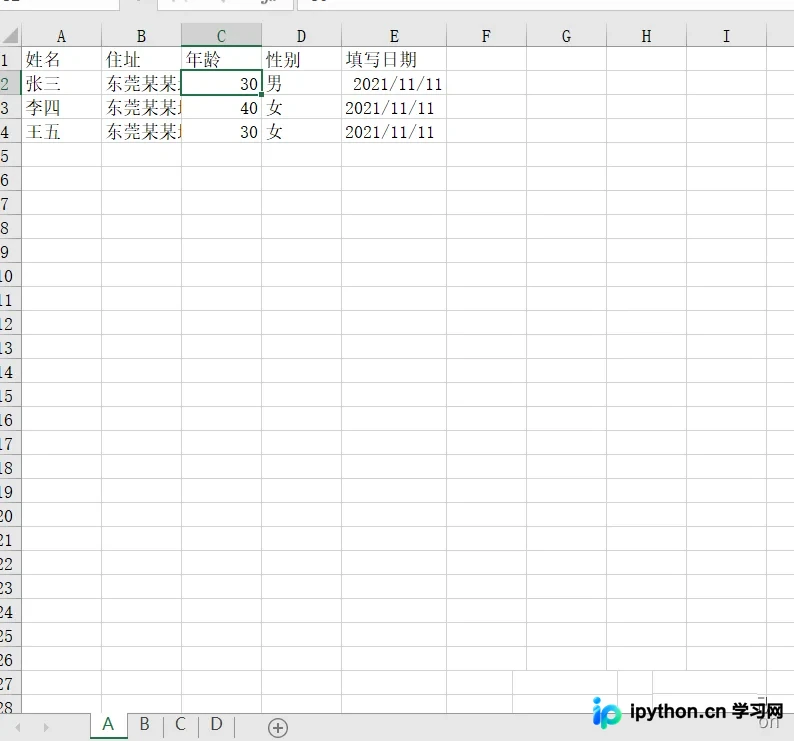Click the gender cell 女 in row 3

pyautogui.click(x=301, y=107)
